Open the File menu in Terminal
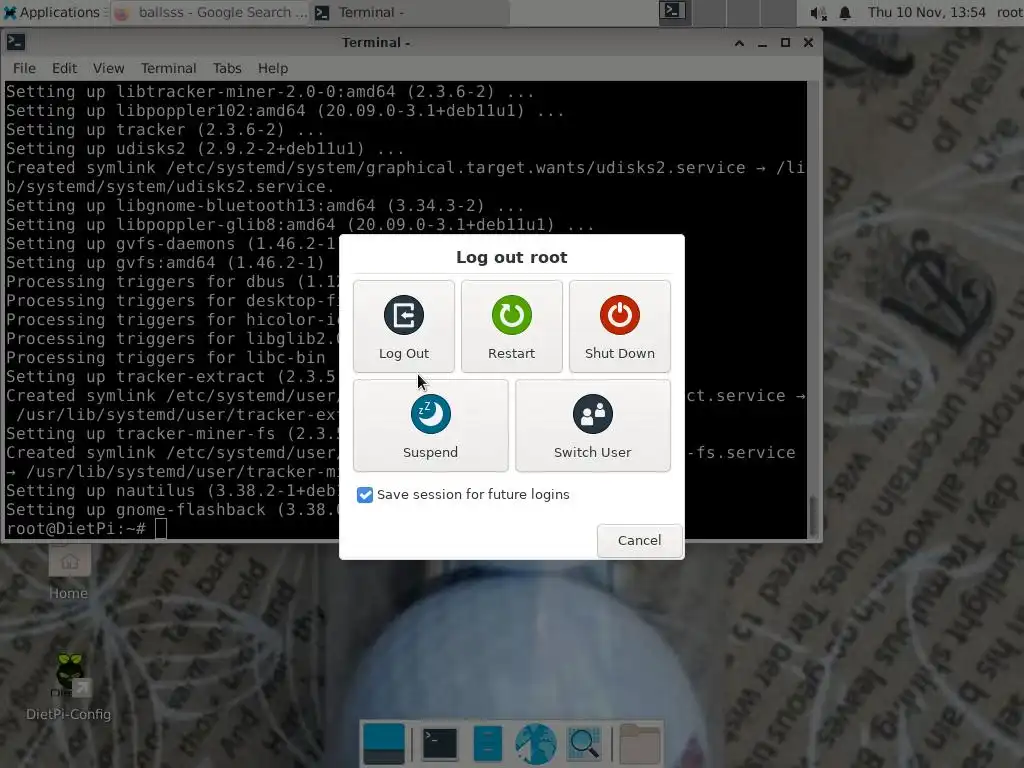The height and width of the screenshot is (768, 1024). [x=24, y=68]
